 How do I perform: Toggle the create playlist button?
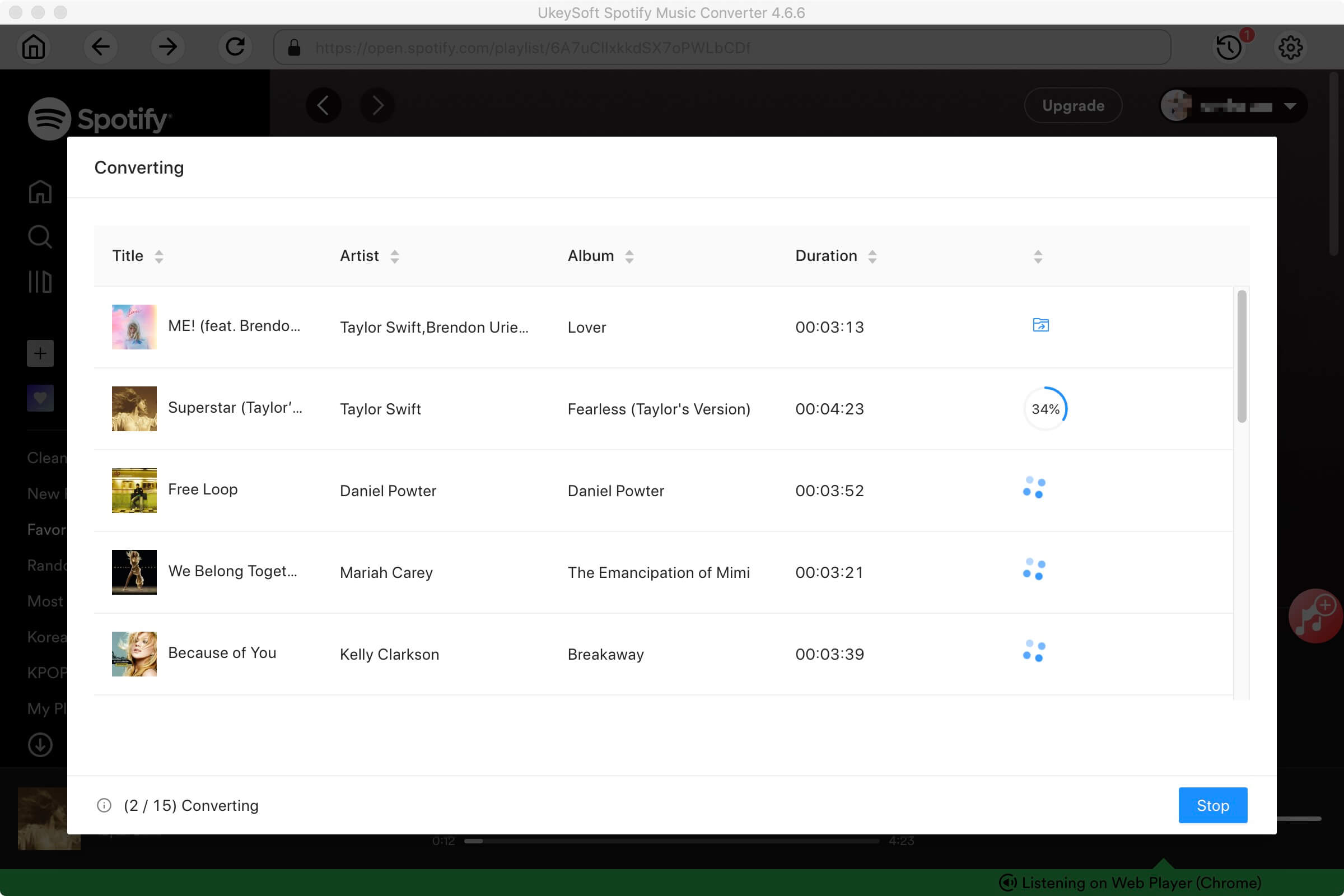[x=39, y=353]
